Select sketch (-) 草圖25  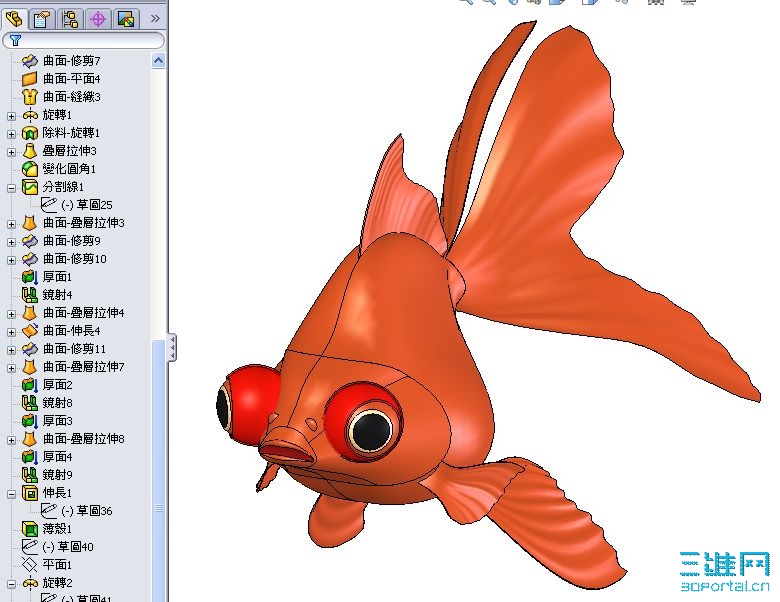[77, 204]
